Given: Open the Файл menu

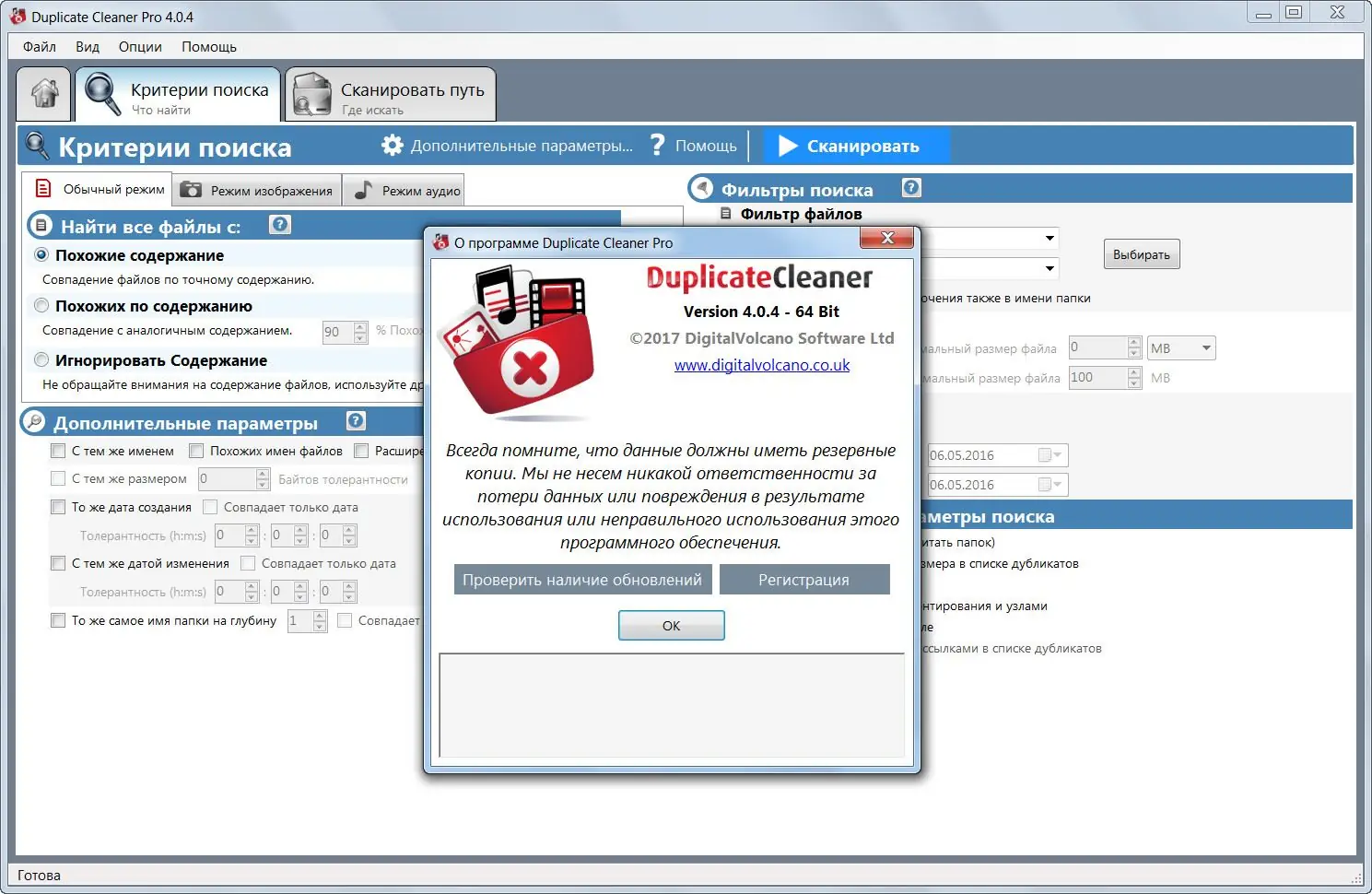Looking at the screenshot, I should point(40,46).
